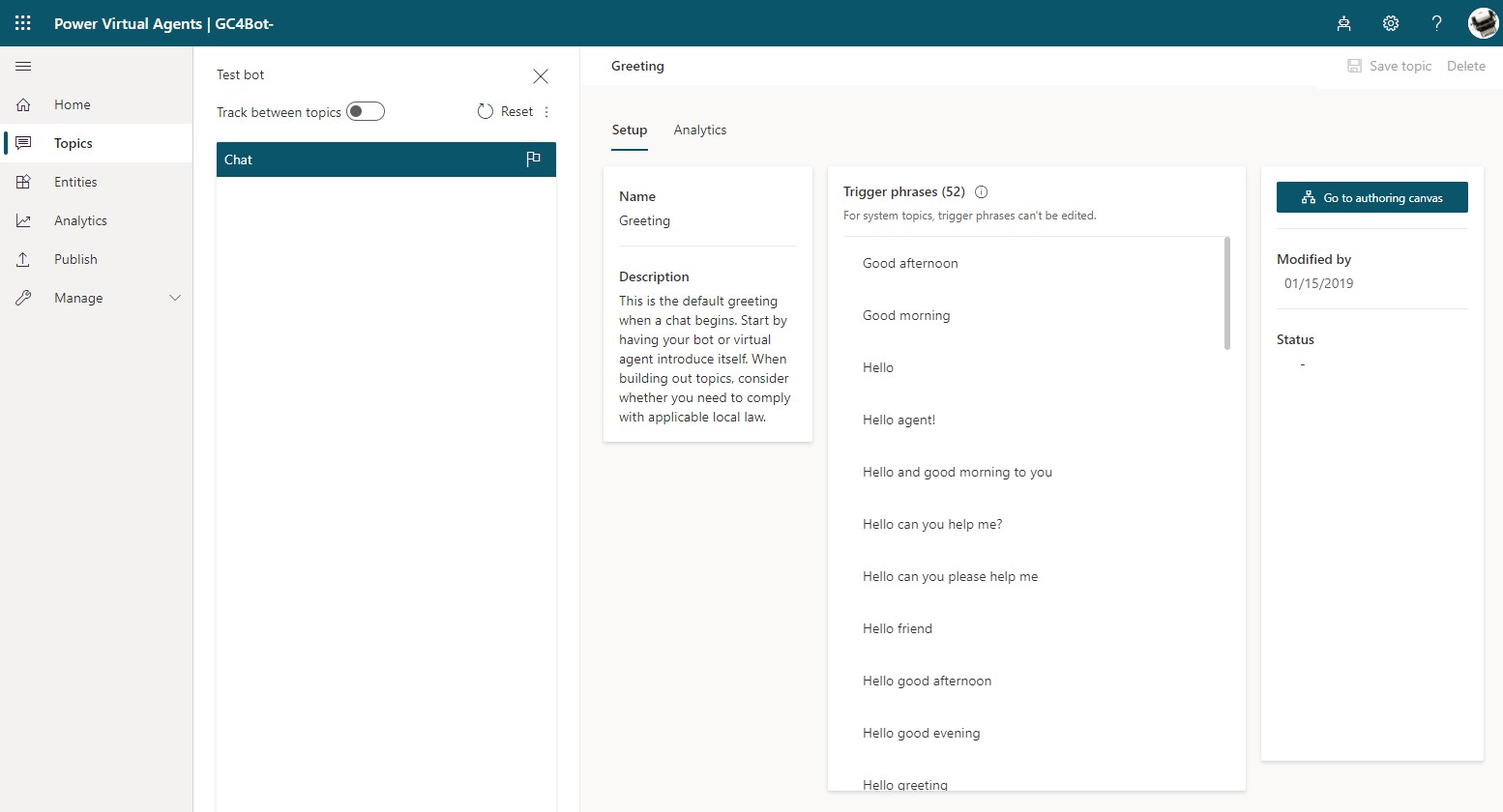Viewport: 1503px width, 812px height.
Task: Click the Test bot panel title
Action: [240, 74]
